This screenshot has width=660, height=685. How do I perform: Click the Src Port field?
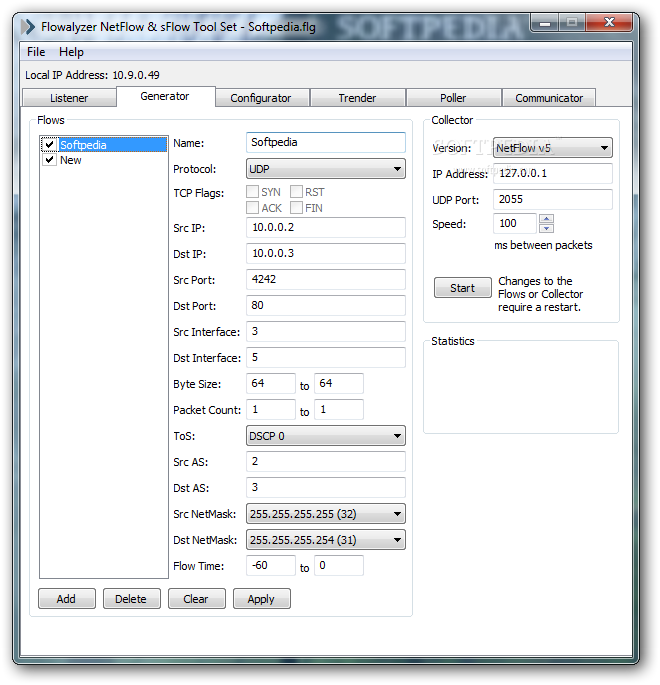[326, 279]
